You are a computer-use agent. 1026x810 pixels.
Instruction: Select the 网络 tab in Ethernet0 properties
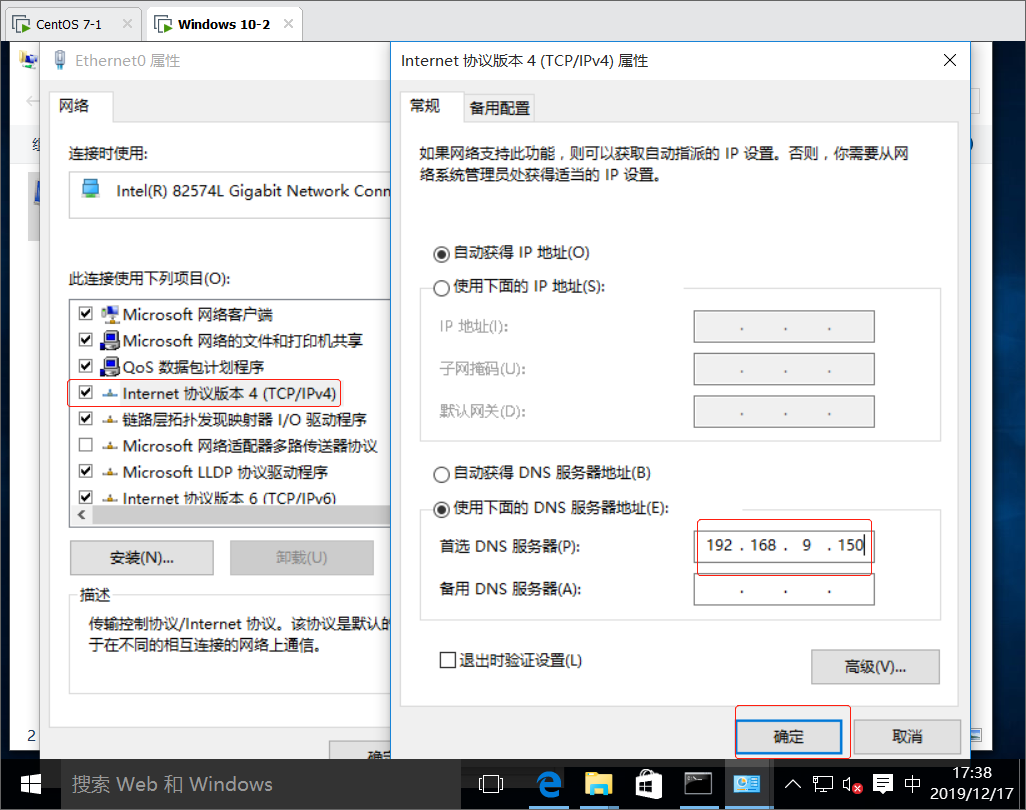pyautogui.click(x=74, y=106)
